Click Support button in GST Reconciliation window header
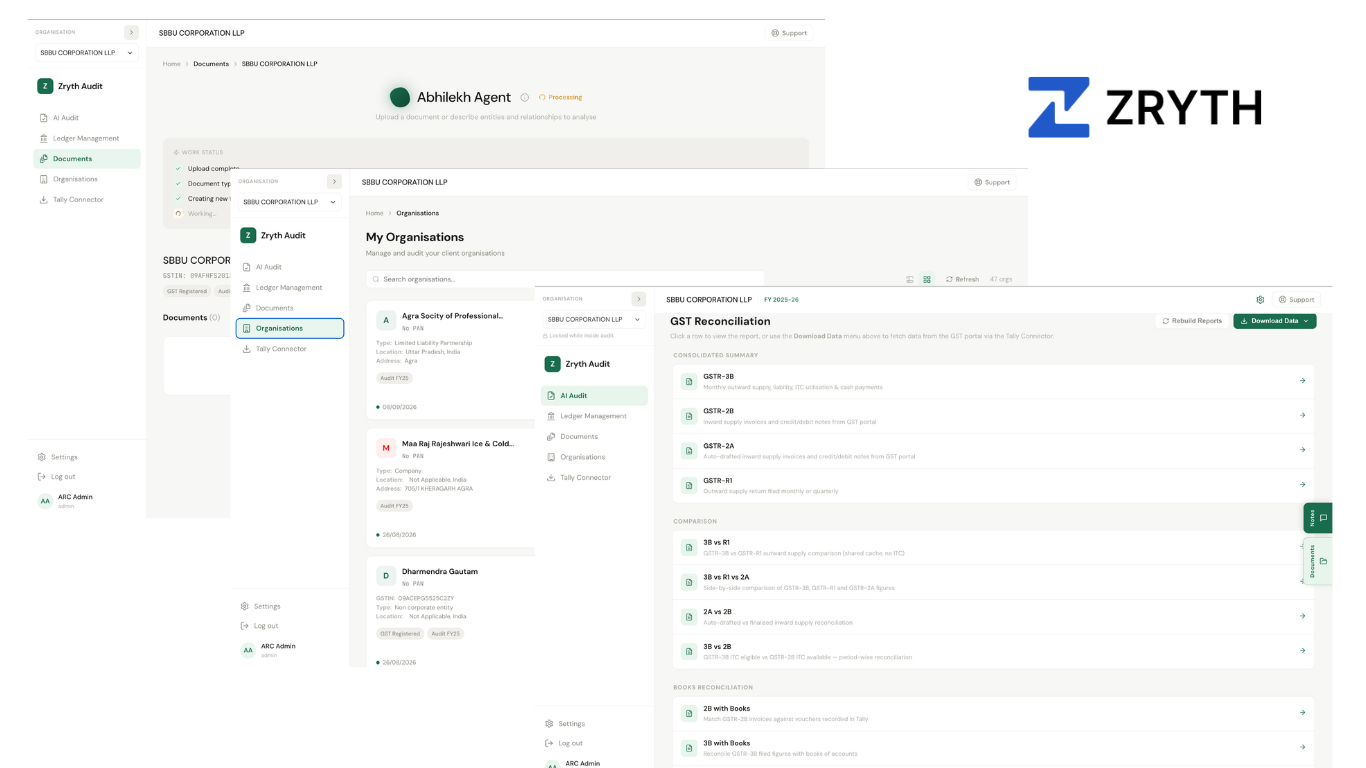Viewport: 1366px width, 768px height. click(x=1296, y=299)
